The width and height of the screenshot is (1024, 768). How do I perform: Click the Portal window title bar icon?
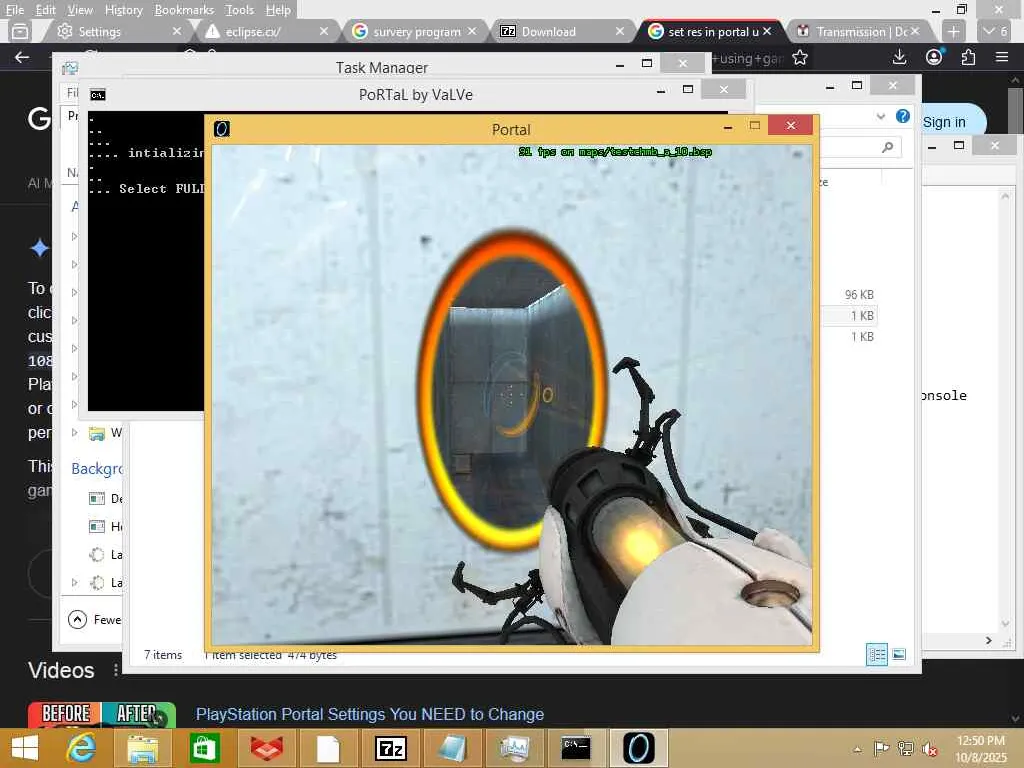[x=222, y=129]
